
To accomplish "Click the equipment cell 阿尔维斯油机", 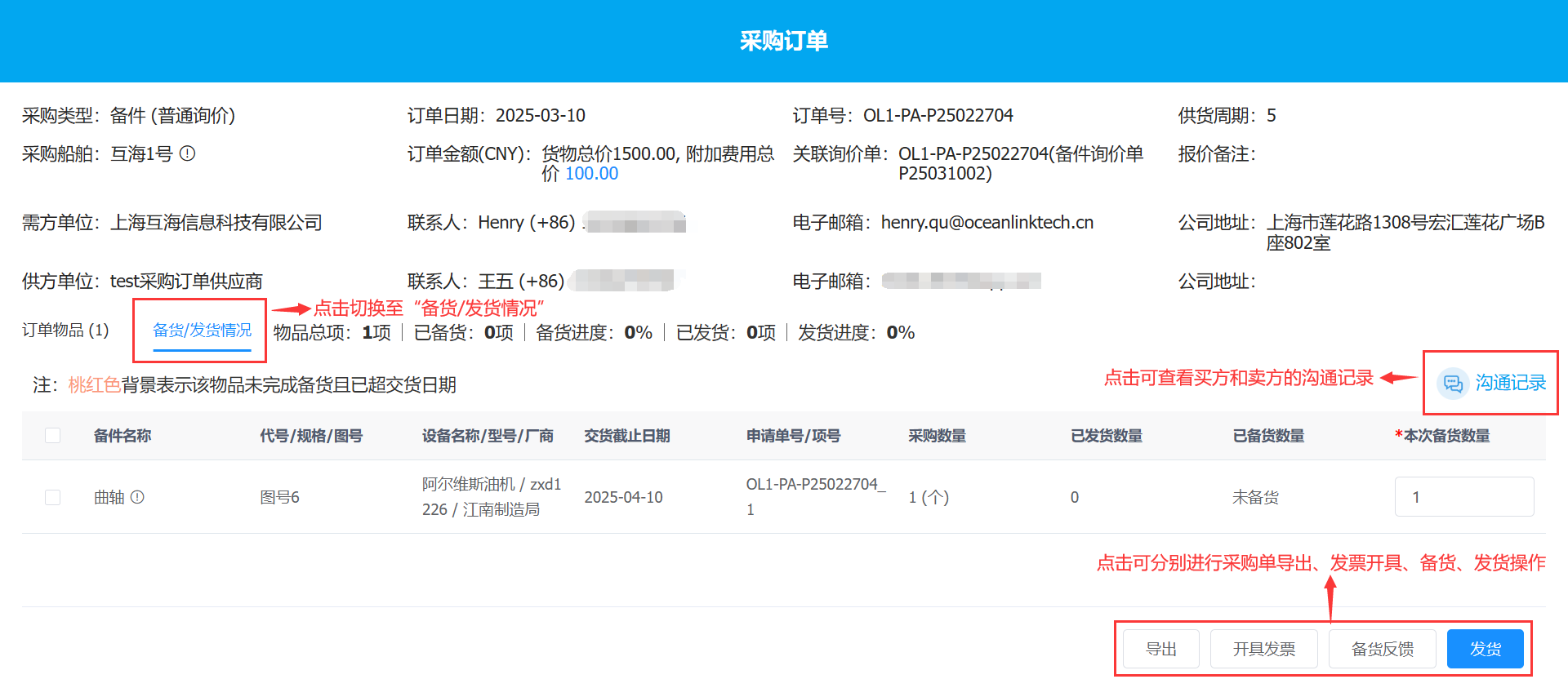I will point(492,496).
